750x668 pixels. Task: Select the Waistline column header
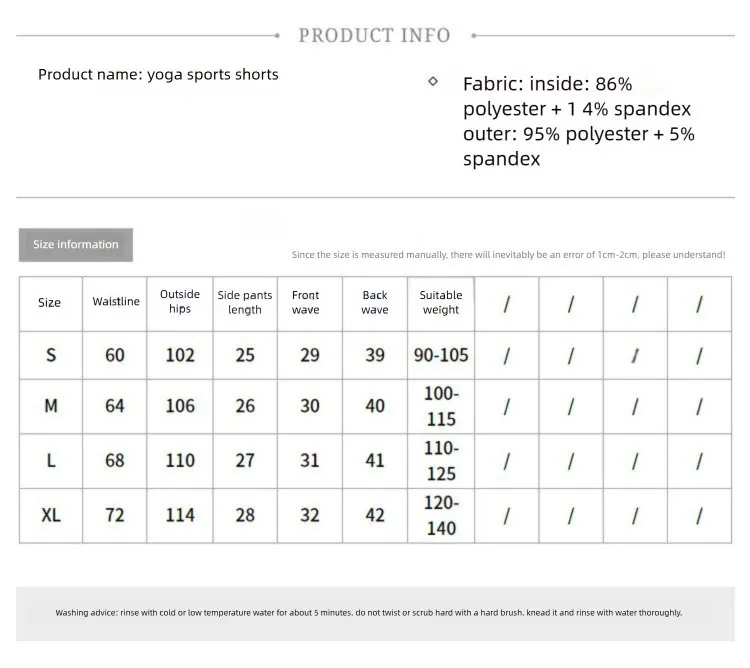[116, 302]
